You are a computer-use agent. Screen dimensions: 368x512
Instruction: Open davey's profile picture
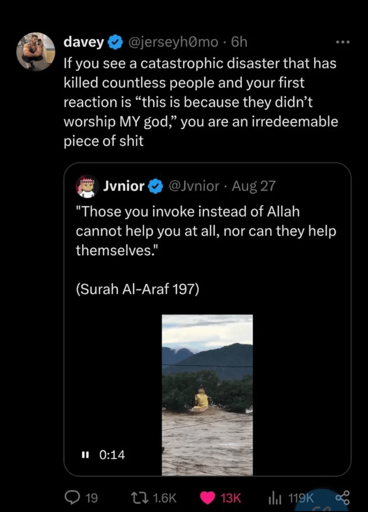[x=36, y=51]
